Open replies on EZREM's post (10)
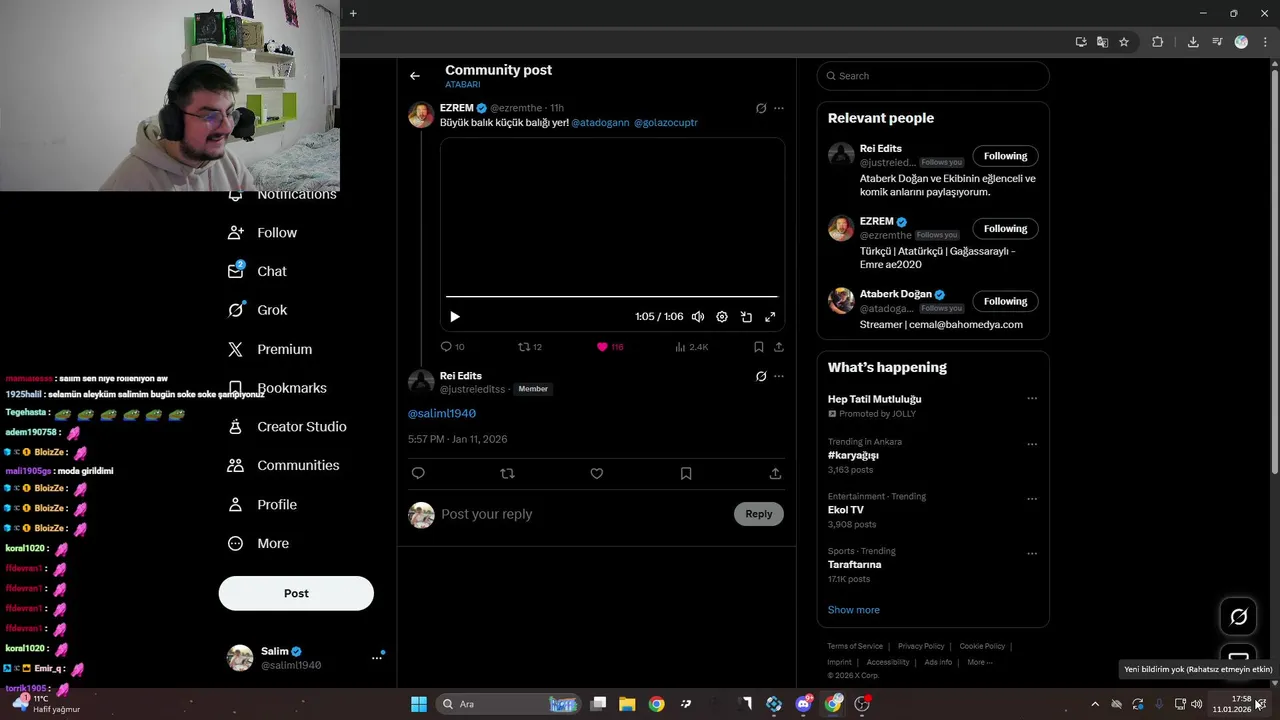1280x720 pixels. coord(452,347)
